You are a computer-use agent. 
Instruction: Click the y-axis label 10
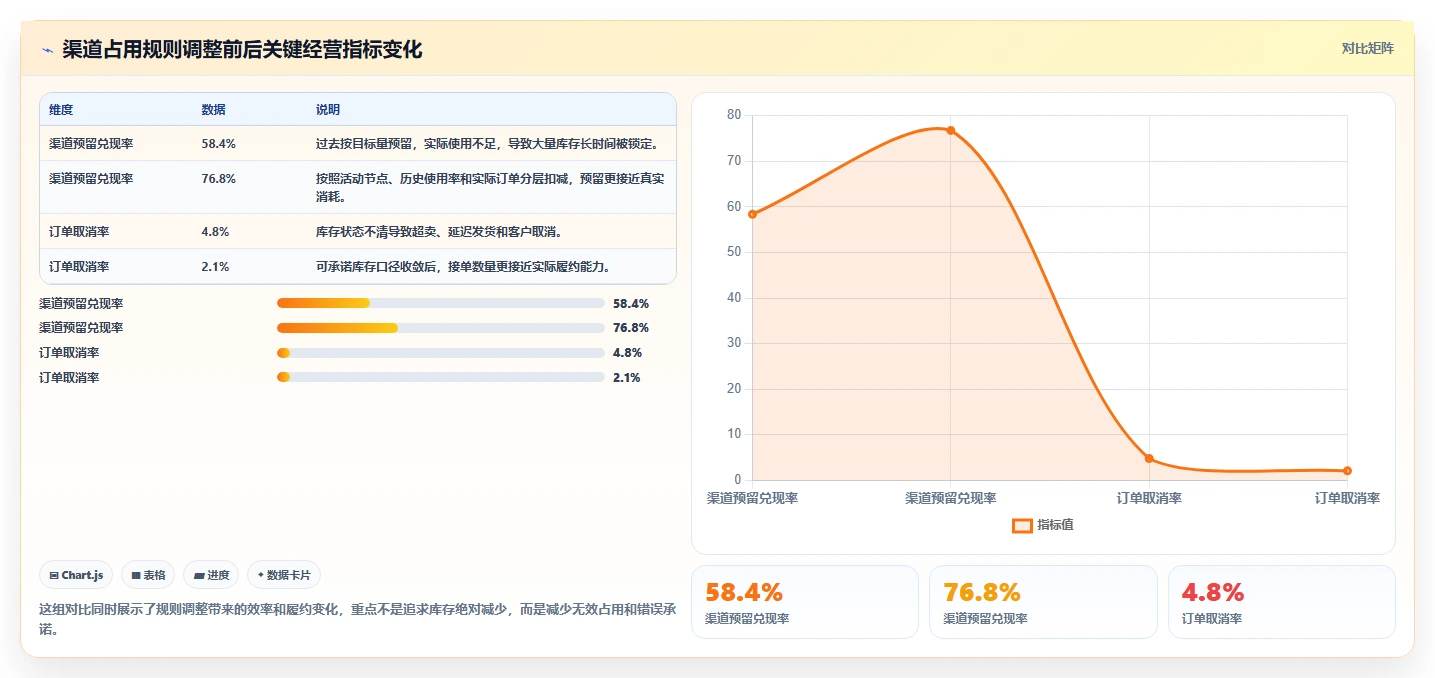pyautogui.click(x=734, y=434)
